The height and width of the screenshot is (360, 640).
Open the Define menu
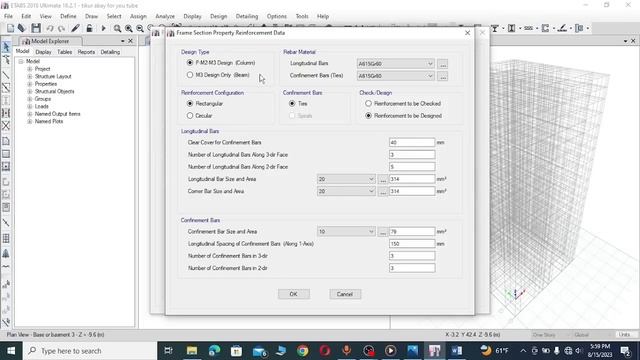point(68,16)
